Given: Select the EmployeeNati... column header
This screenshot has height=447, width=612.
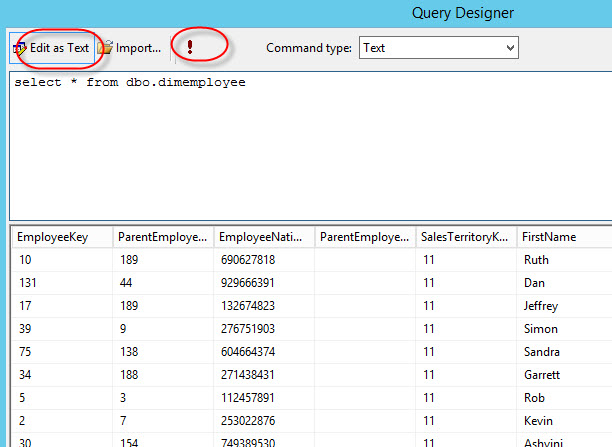Looking at the screenshot, I should (x=263, y=236).
